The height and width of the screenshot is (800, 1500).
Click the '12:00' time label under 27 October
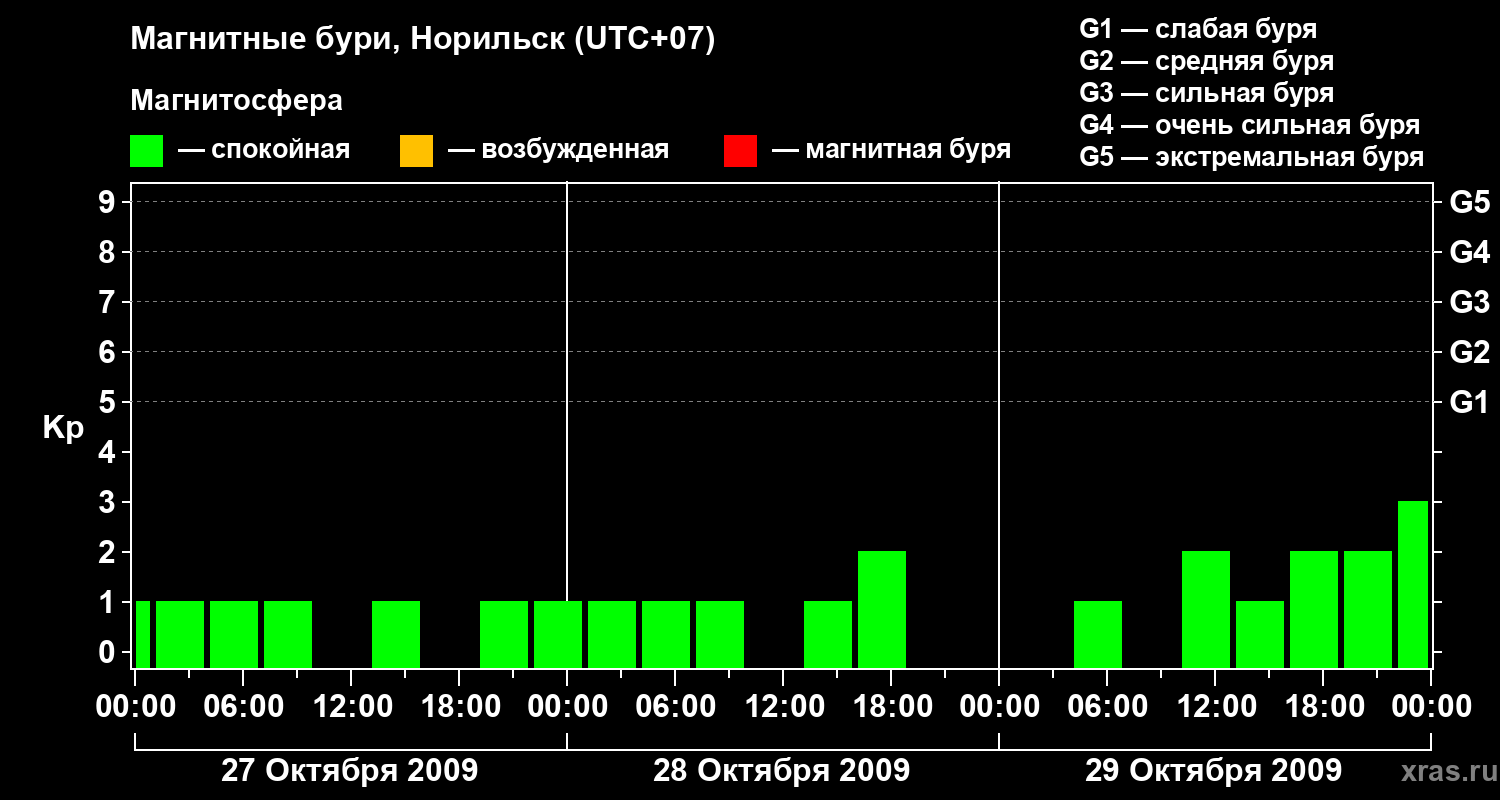pyautogui.click(x=351, y=707)
